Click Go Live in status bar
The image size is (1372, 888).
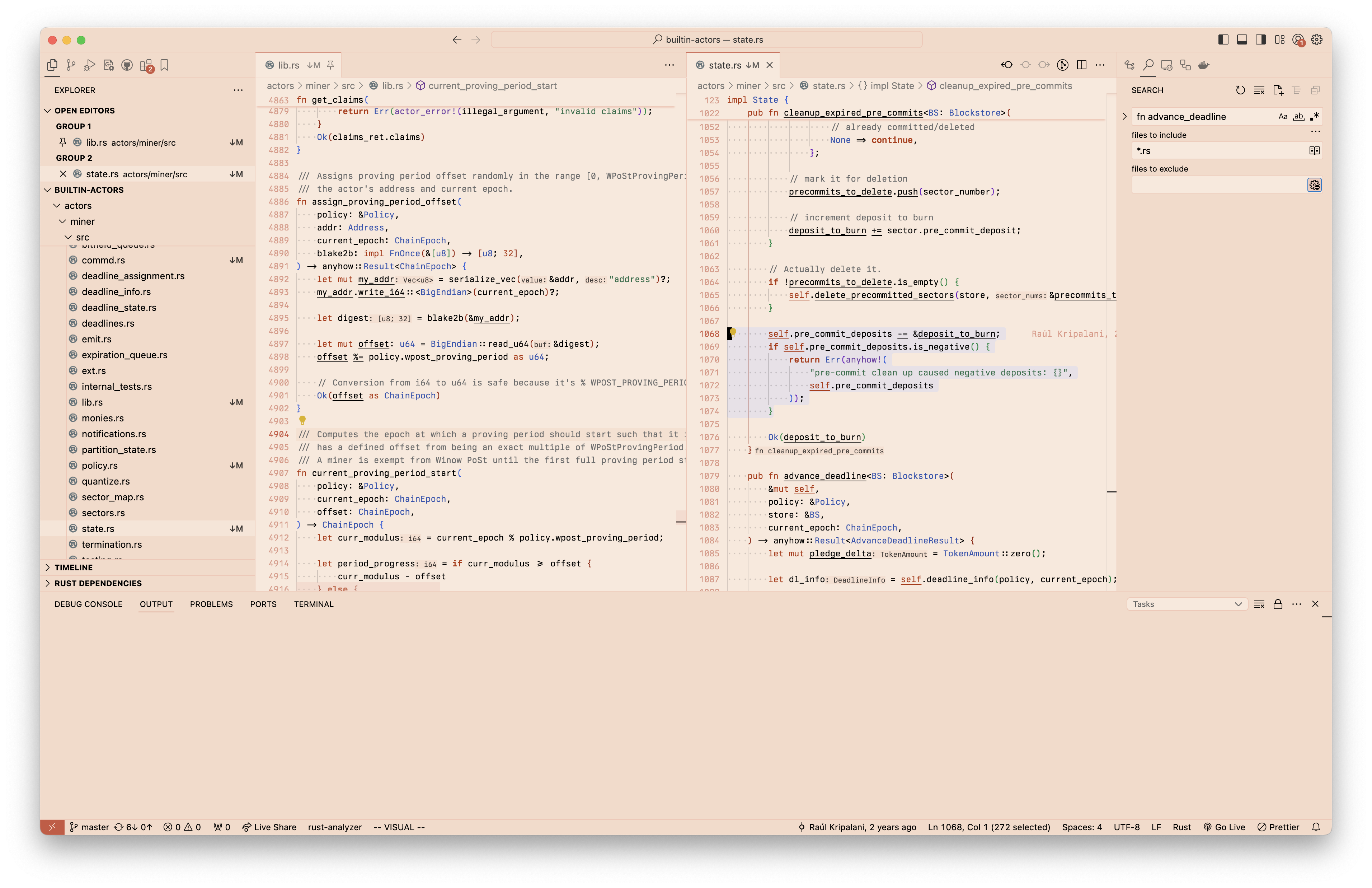point(1225,827)
